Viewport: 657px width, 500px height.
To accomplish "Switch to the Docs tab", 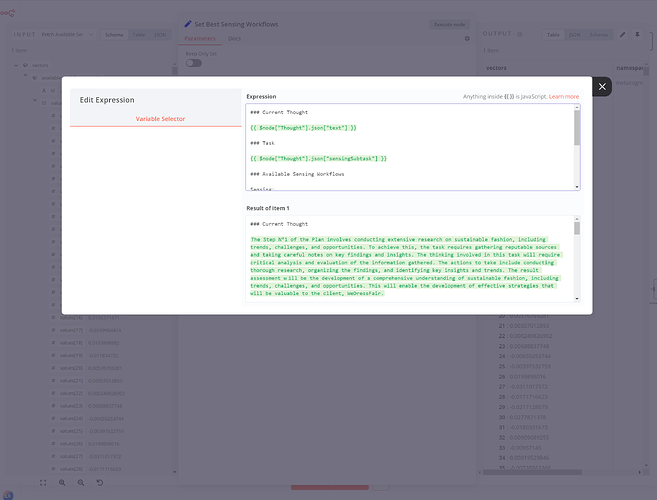I will coord(234,39).
